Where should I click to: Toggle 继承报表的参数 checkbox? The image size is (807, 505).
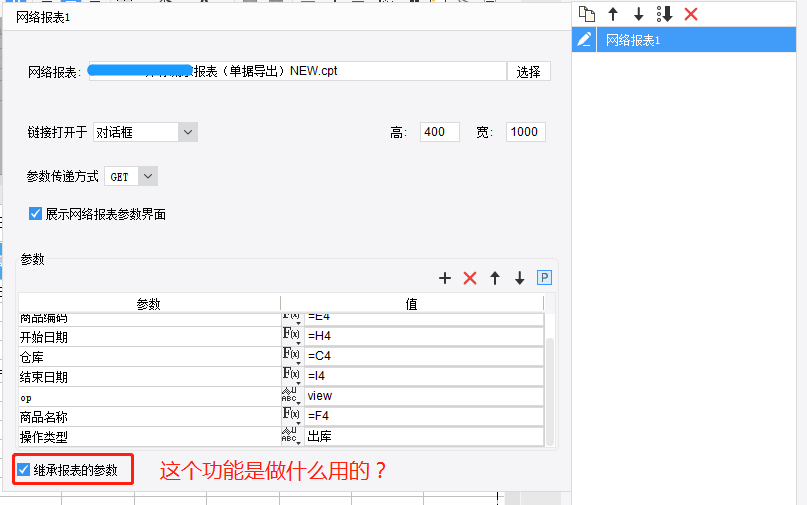(23, 469)
